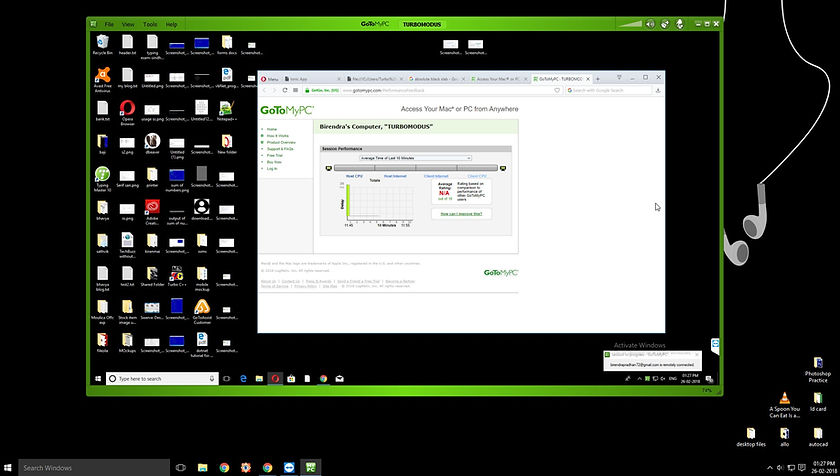Open the filezilla icon on remote desktop
The height and width of the screenshot is (476, 840).
pyautogui.click(x=102, y=343)
